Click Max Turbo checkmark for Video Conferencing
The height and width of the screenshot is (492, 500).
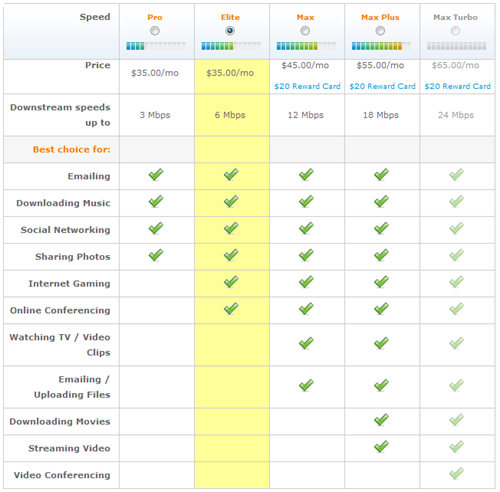point(456,473)
